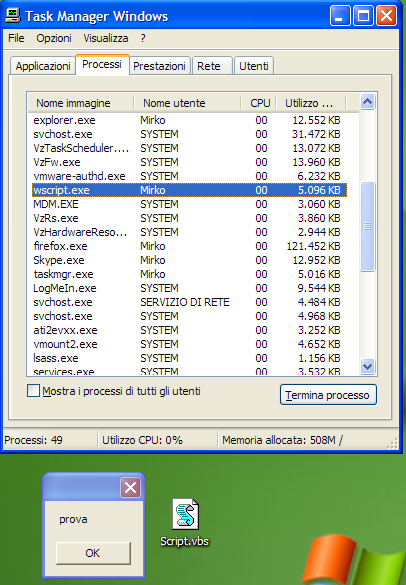
Task: Select the LogMeIn.exe process
Action: [x=189, y=288]
